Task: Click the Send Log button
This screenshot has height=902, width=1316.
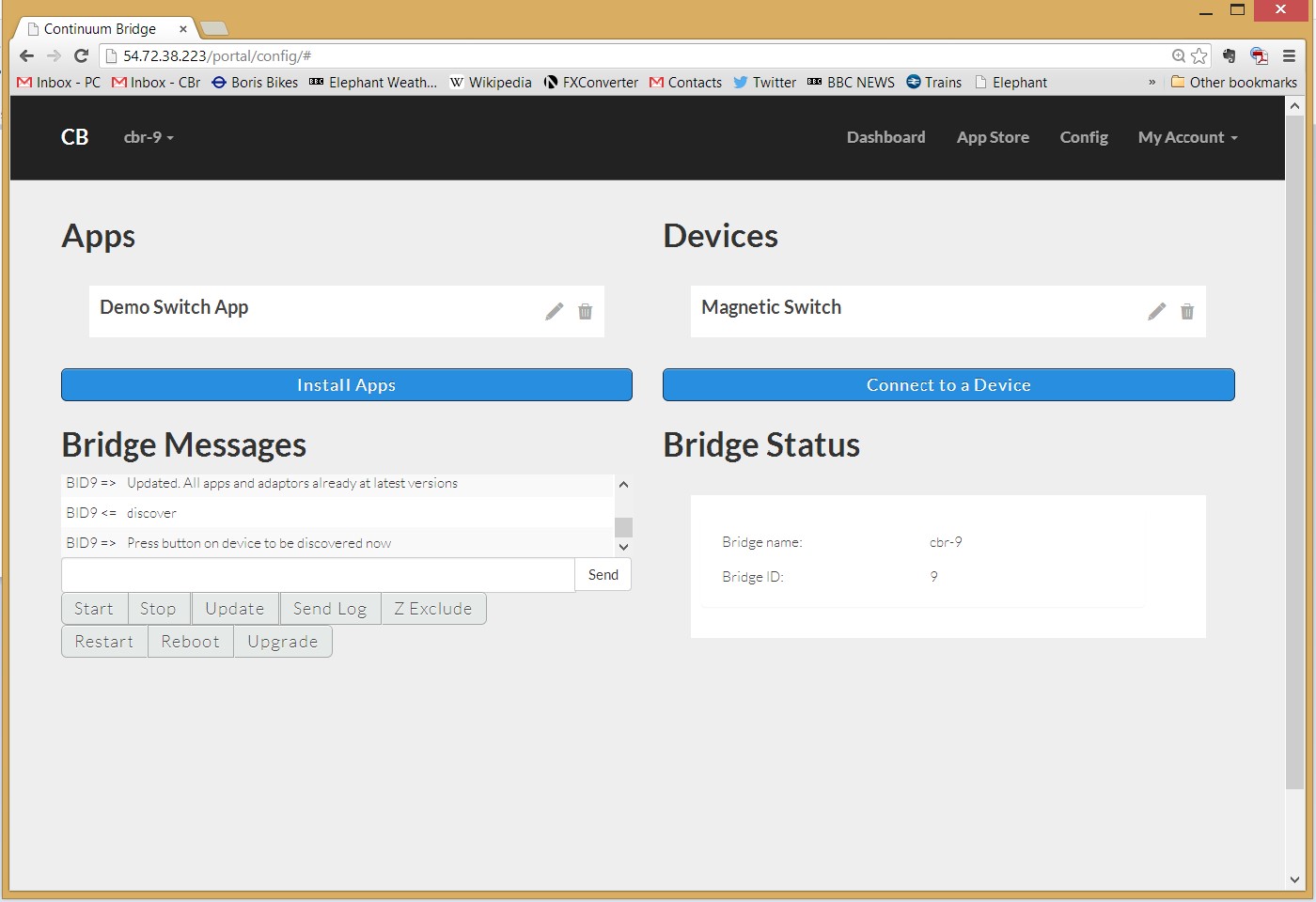Action: [x=330, y=609]
